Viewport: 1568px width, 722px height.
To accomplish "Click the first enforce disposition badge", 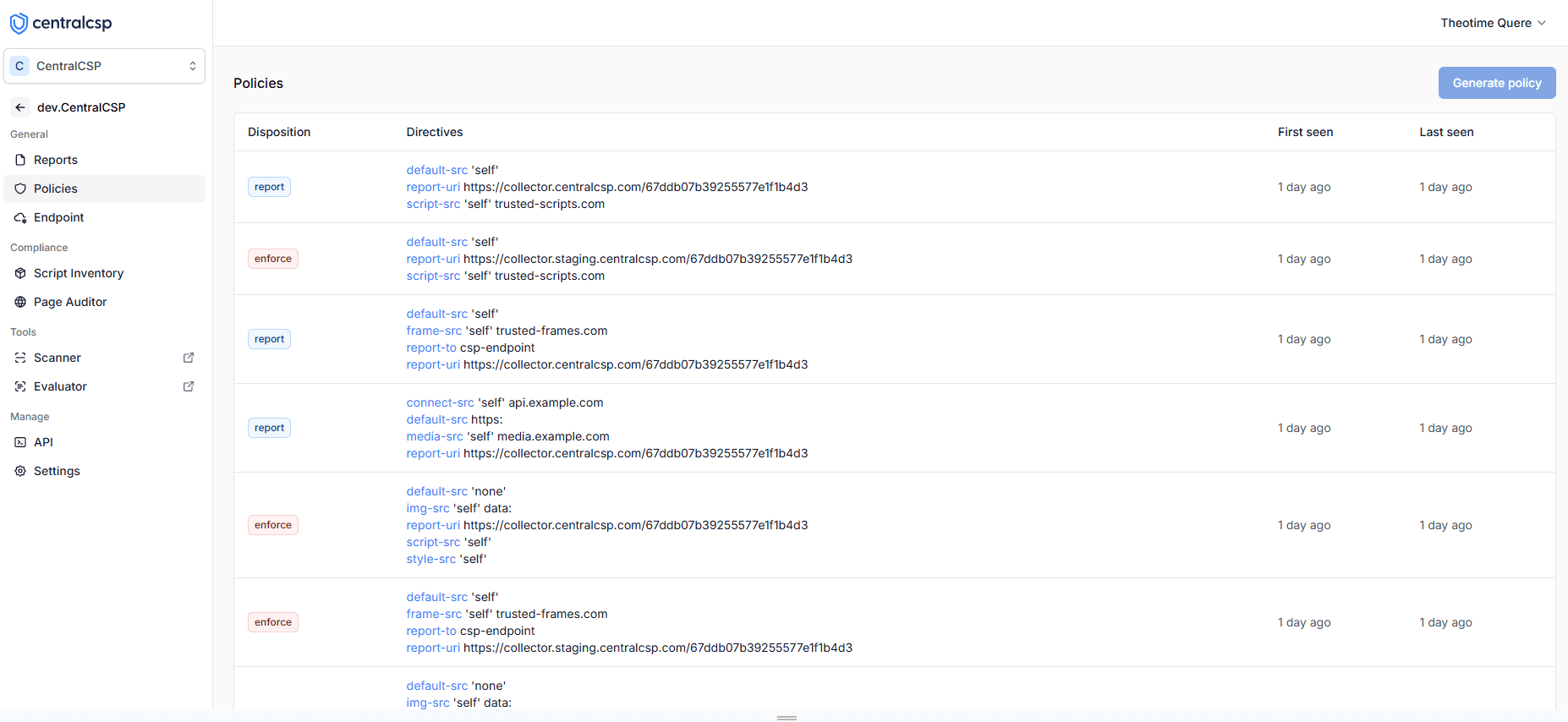I will coord(272,259).
